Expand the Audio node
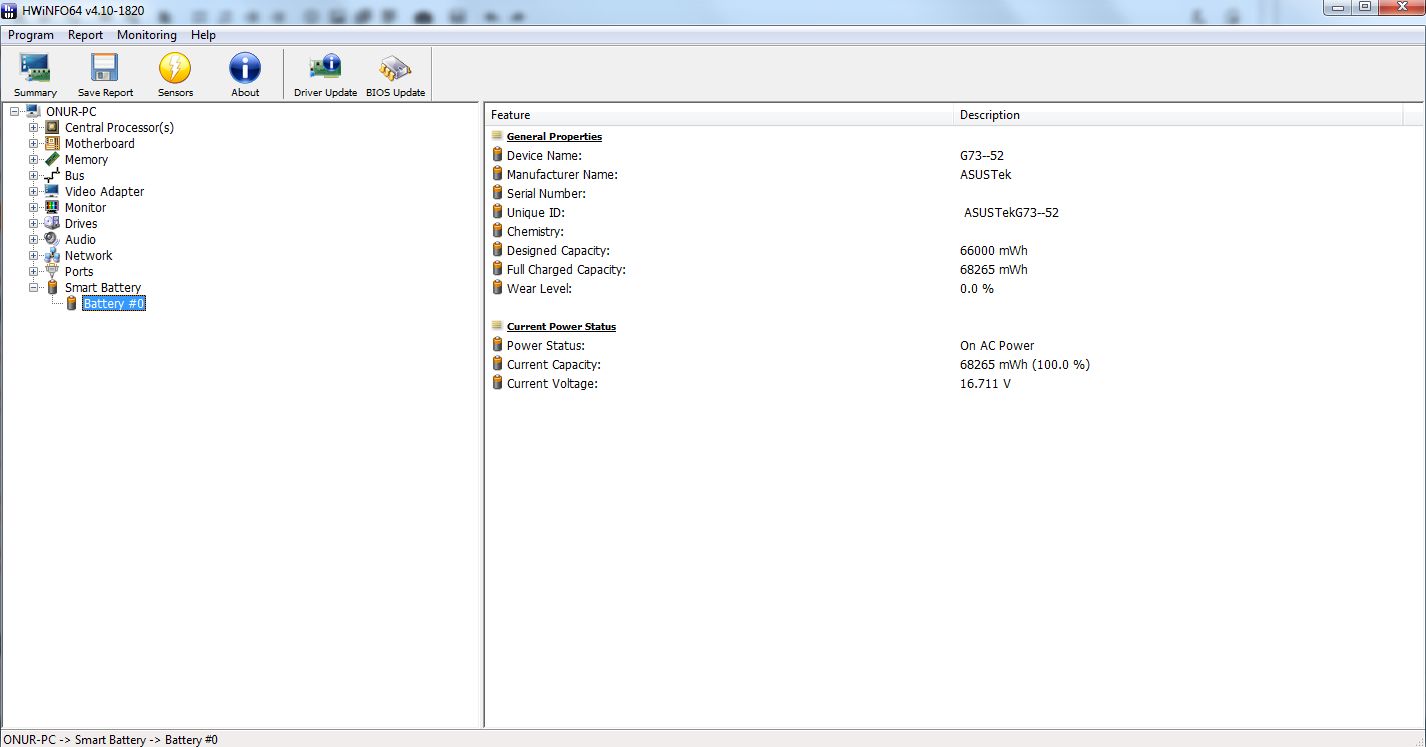 pyautogui.click(x=33, y=239)
